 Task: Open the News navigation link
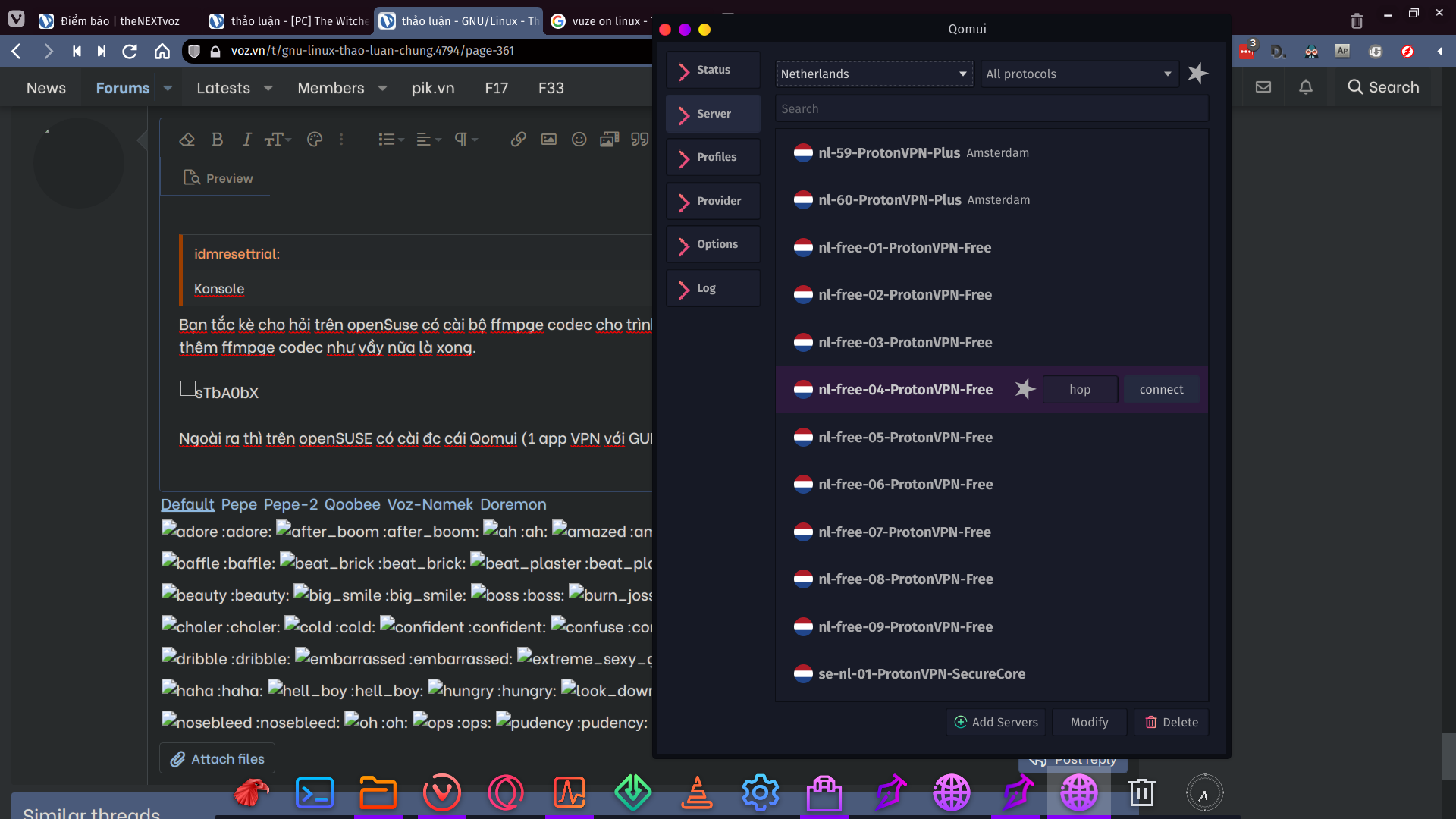pyautogui.click(x=46, y=88)
